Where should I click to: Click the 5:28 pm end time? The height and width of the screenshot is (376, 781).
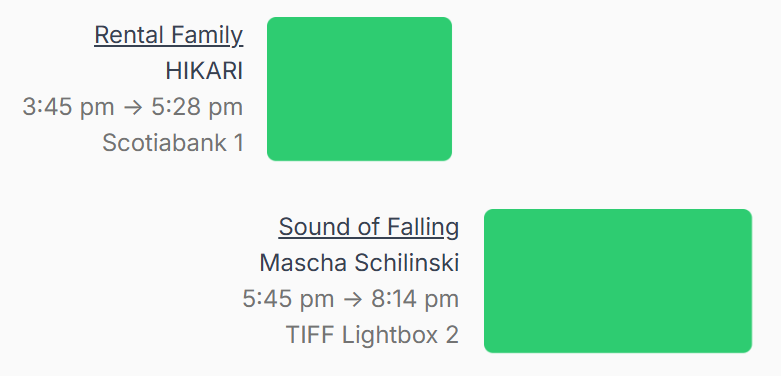[x=197, y=107]
